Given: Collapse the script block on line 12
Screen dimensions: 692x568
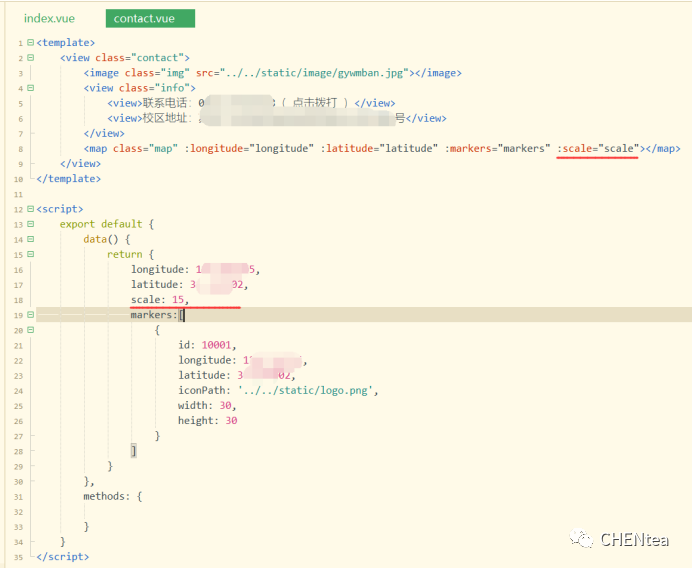Looking at the screenshot, I should coord(30,209).
